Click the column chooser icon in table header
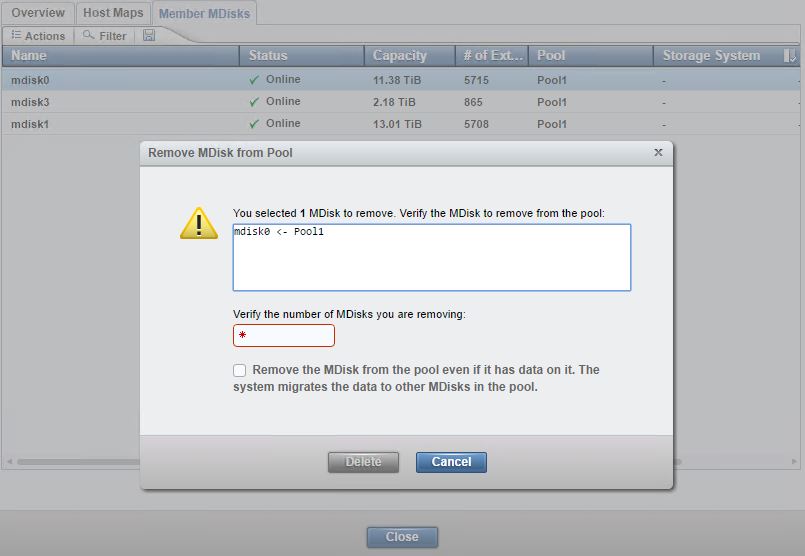805x556 pixels. pyautogui.click(x=790, y=55)
